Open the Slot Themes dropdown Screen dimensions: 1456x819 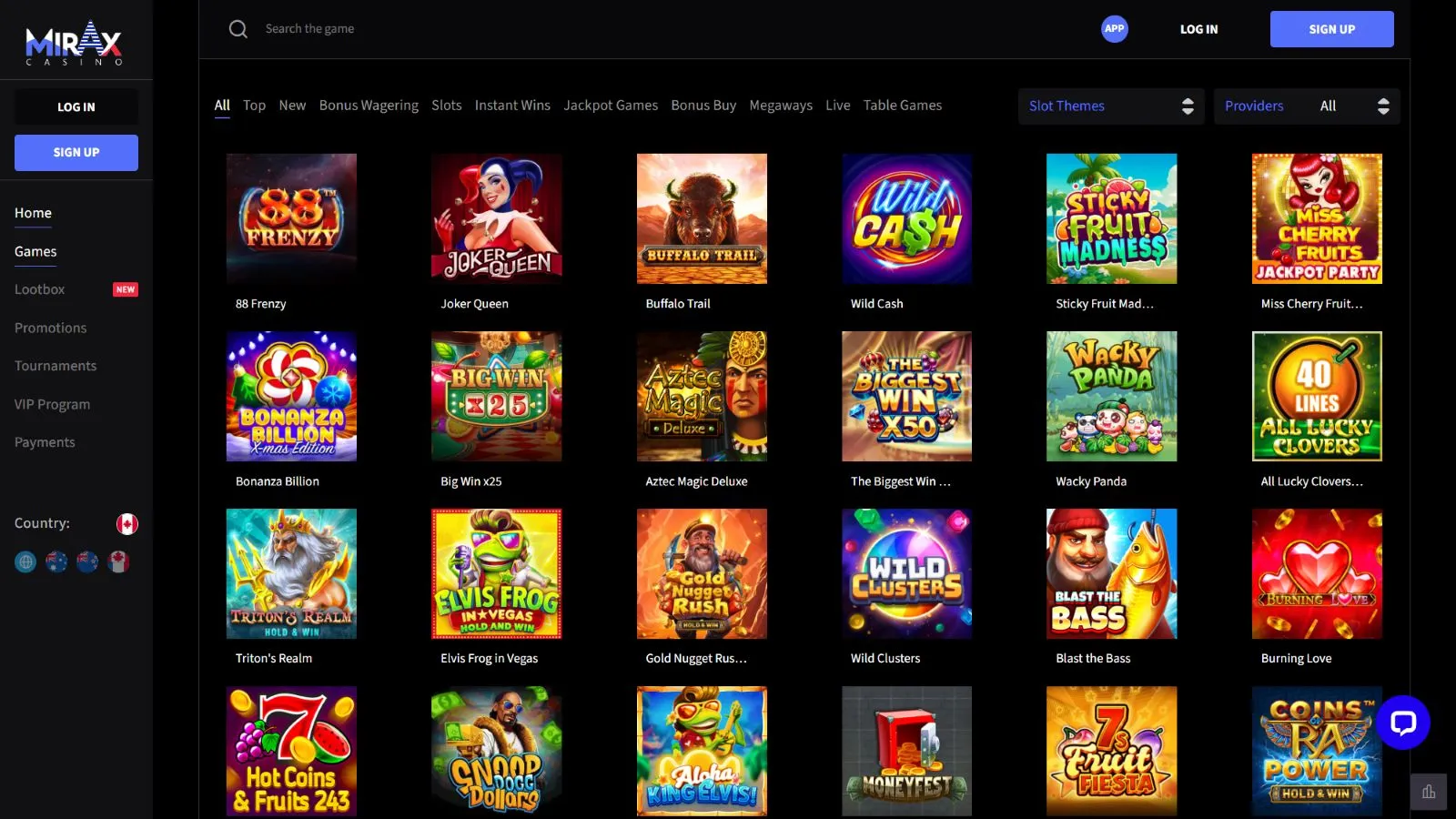tap(1110, 106)
